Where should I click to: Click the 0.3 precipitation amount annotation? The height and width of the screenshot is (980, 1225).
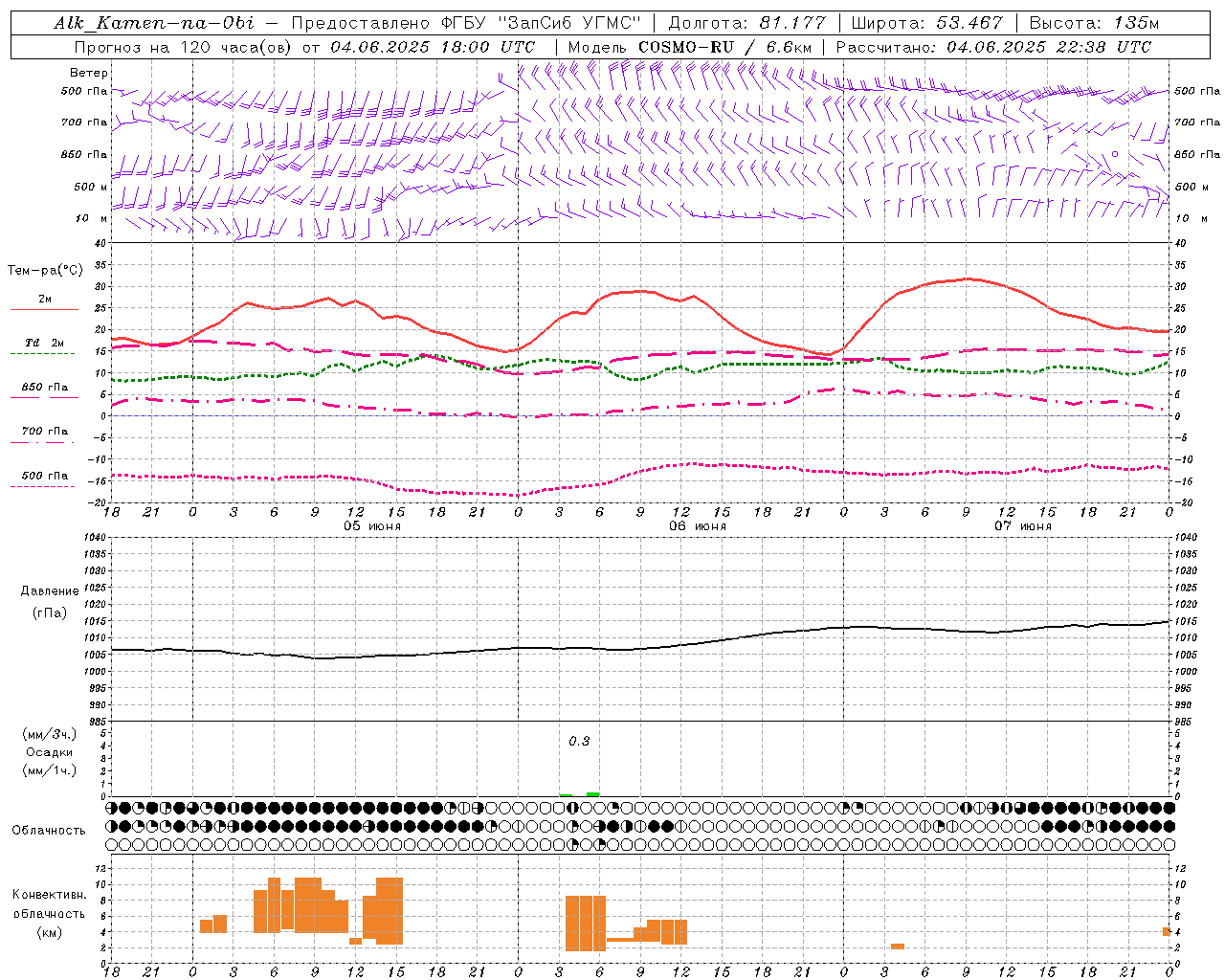[579, 742]
